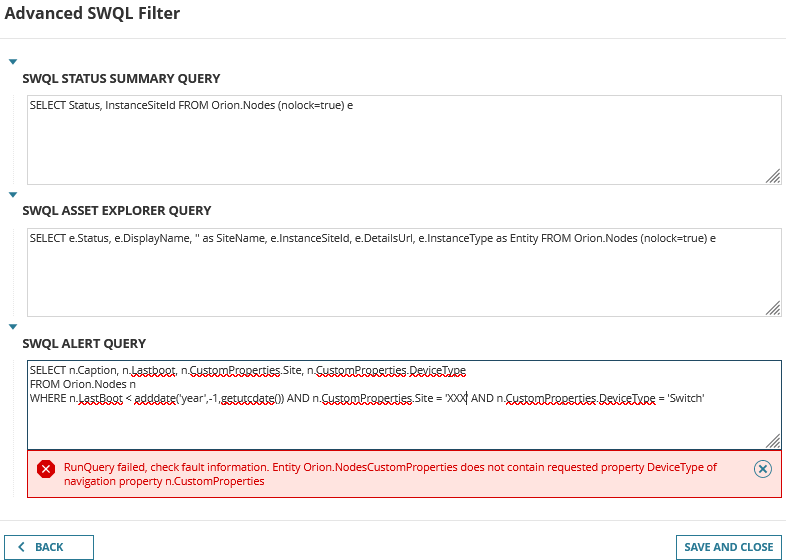Click the red error stop icon
This screenshot has width=786, height=560.
click(46, 469)
